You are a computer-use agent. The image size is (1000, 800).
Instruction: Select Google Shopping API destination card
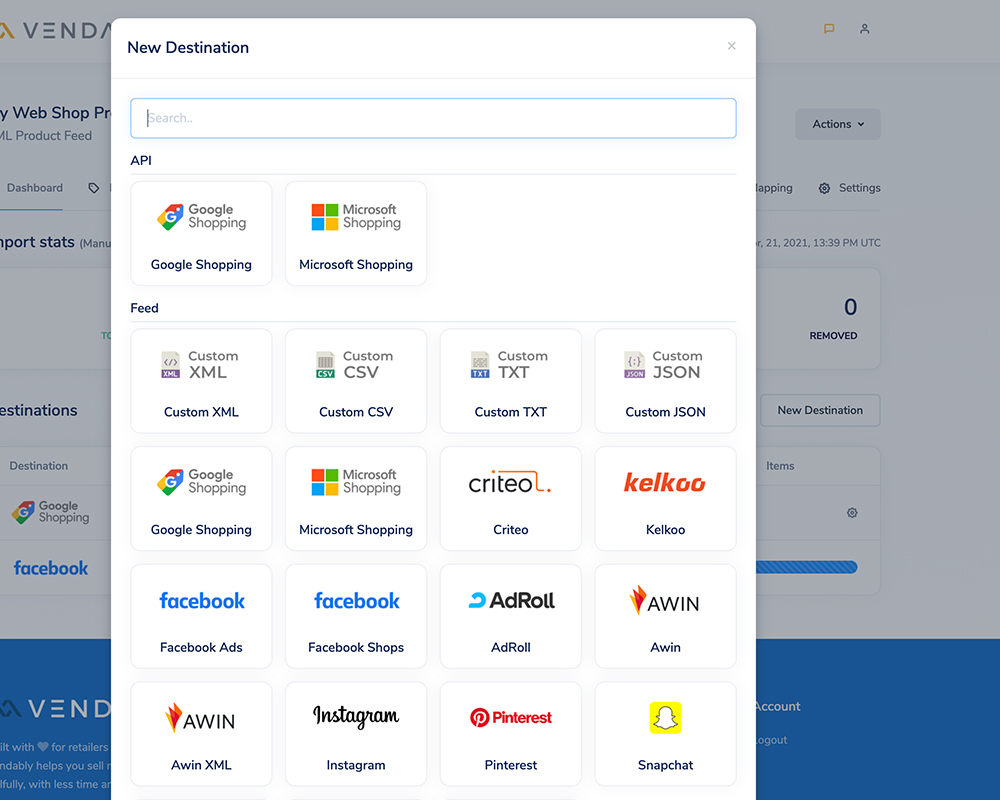(201, 233)
